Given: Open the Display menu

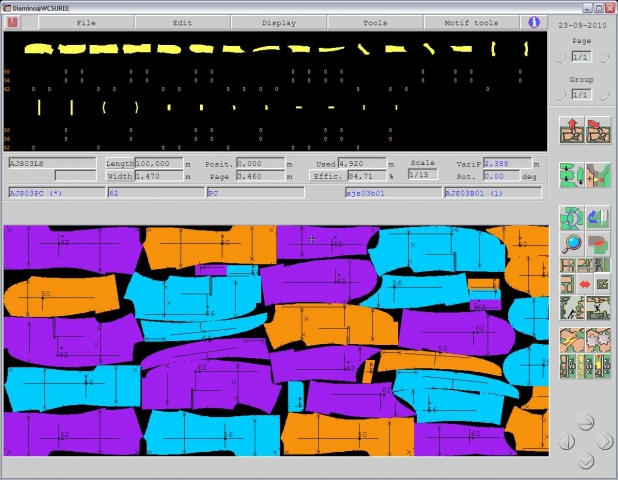Looking at the screenshot, I should pyautogui.click(x=279, y=22).
